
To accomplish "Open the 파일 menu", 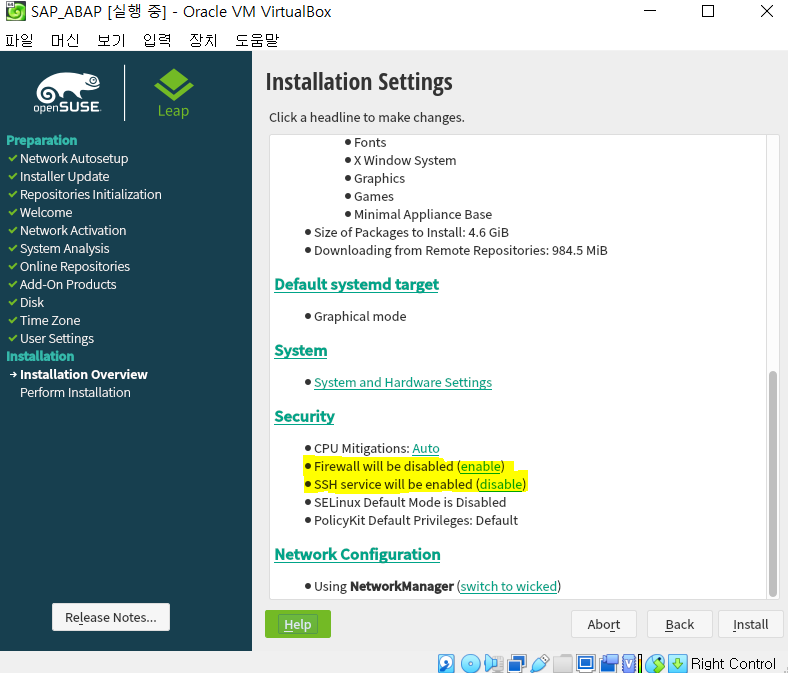I will (19, 40).
